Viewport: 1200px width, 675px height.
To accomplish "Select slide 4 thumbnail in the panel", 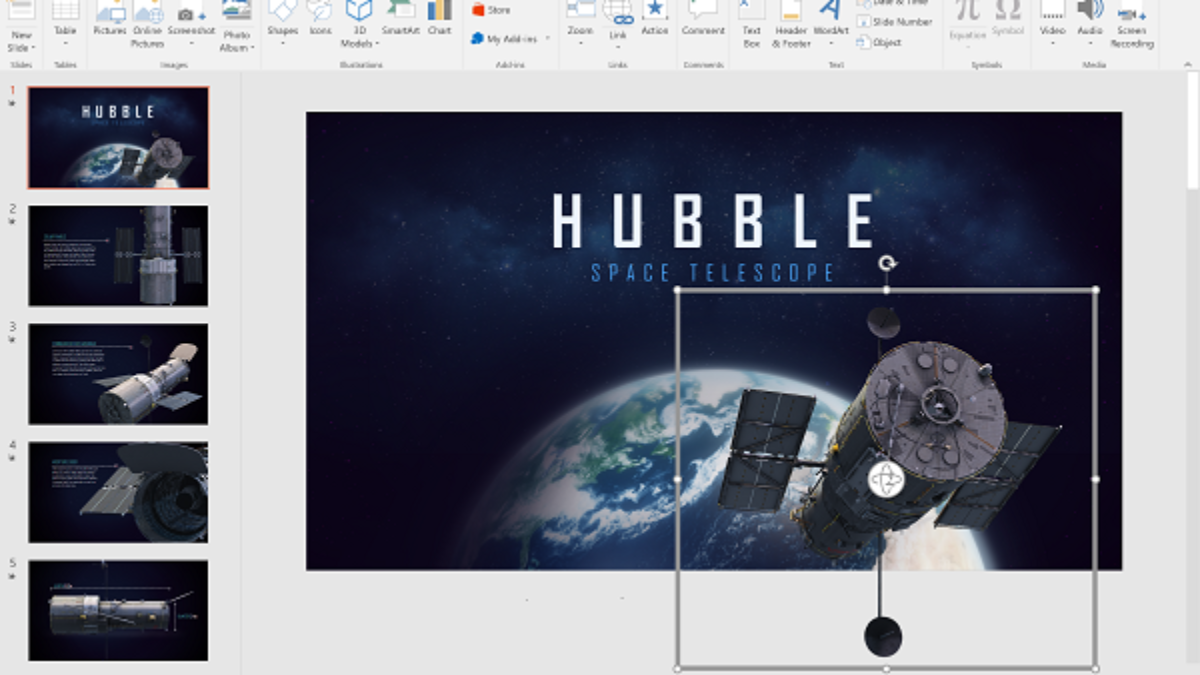I will click(x=118, y=492).
